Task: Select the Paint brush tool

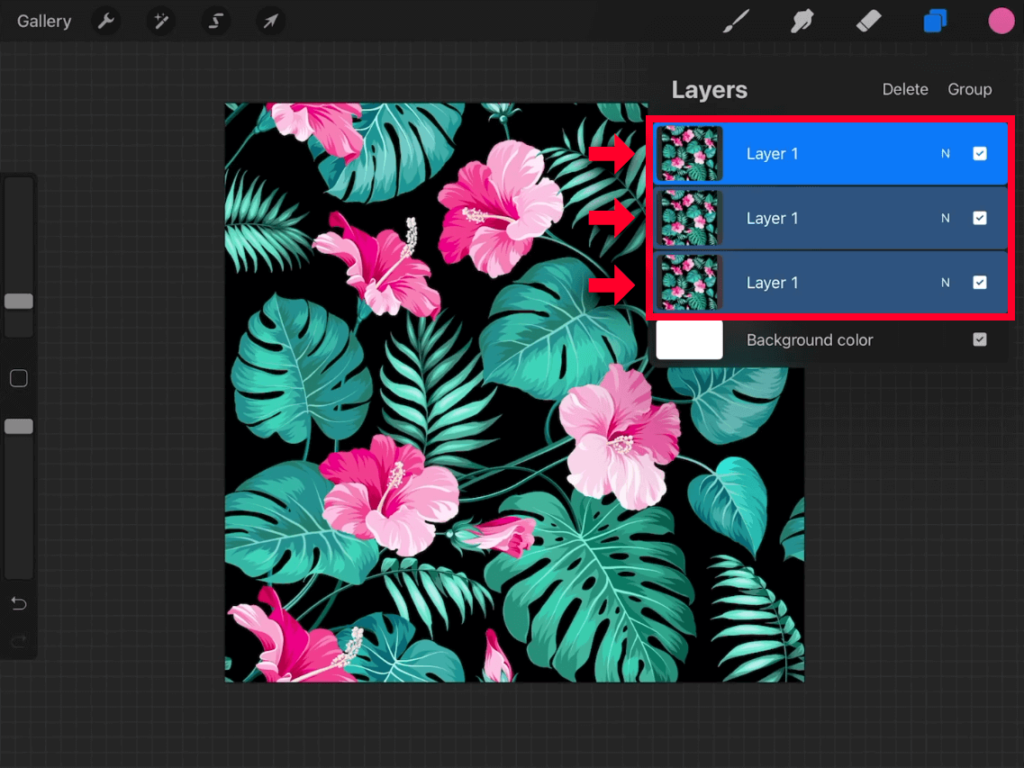Action: coord(735,20)
